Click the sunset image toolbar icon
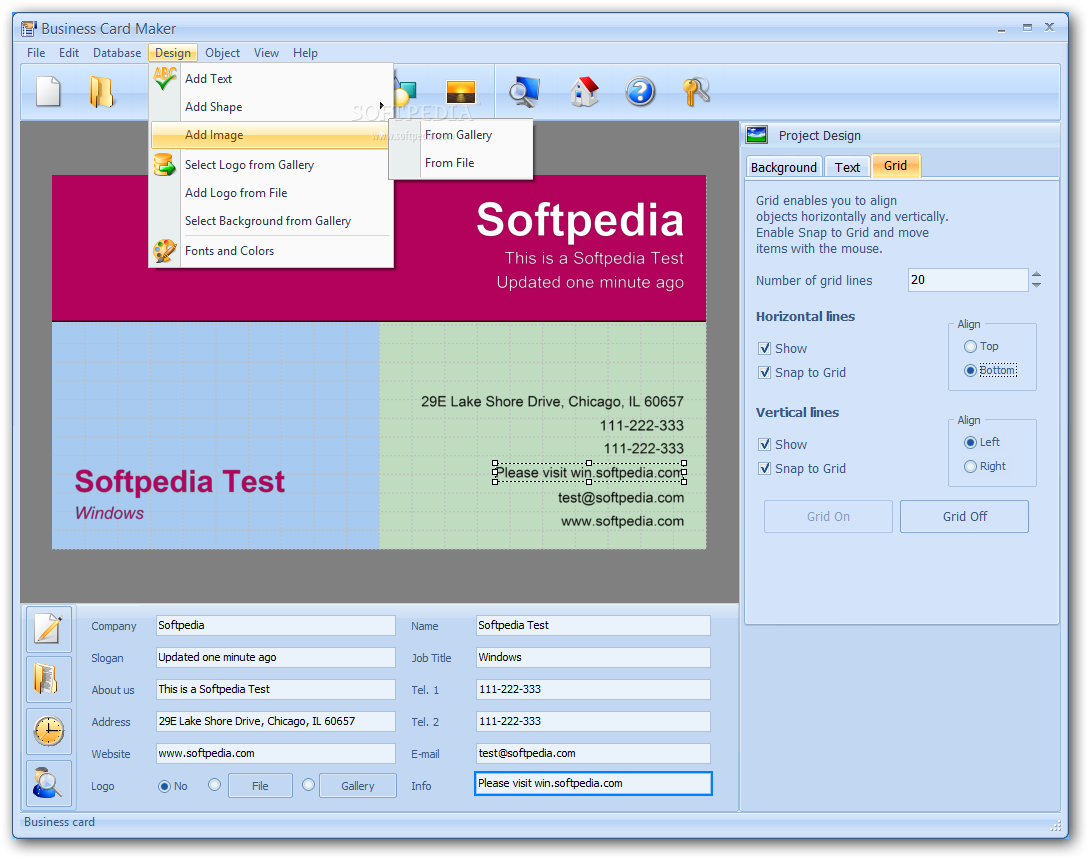Image resolution: width=1089 pixels, height=859 pixels. tap(460, 91)
